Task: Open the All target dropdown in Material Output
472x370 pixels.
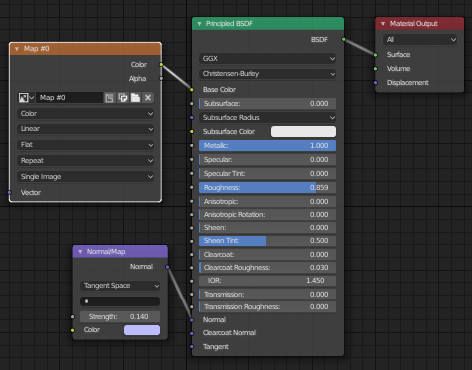Action: pos(420,40)
